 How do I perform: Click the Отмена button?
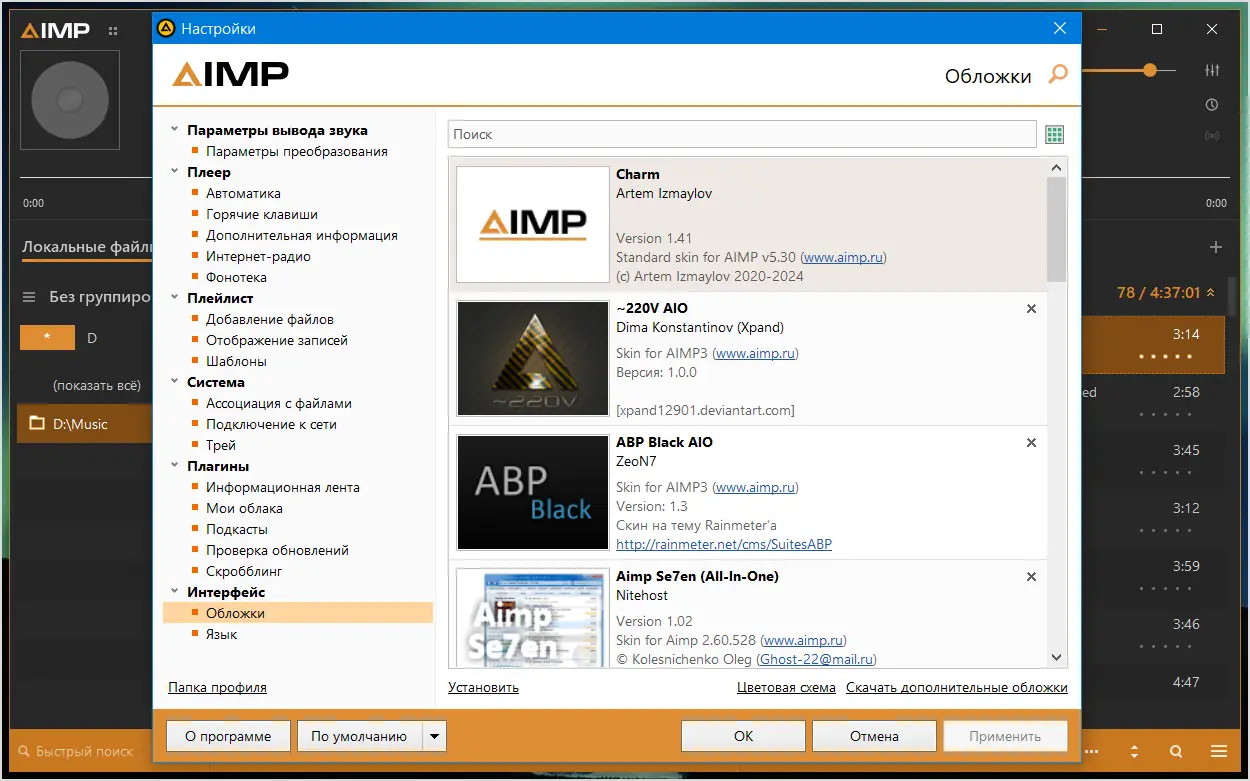(874, 736)
